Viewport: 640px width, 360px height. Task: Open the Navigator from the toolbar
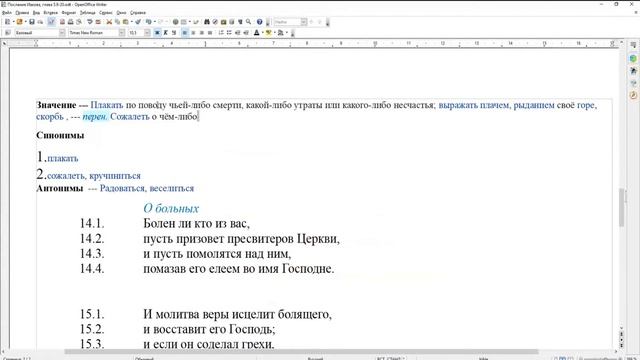click(215, 22)
